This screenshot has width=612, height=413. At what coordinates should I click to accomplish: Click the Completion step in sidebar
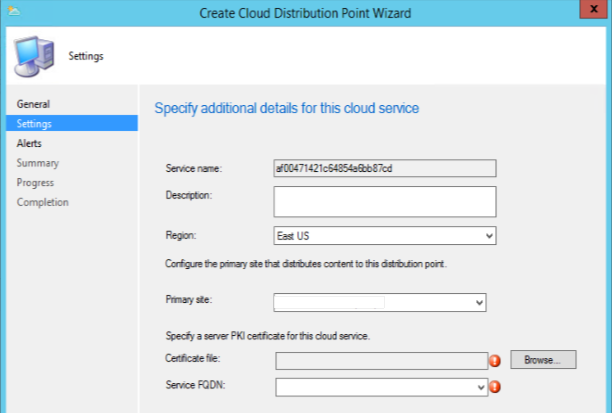(x=42, y=202)
